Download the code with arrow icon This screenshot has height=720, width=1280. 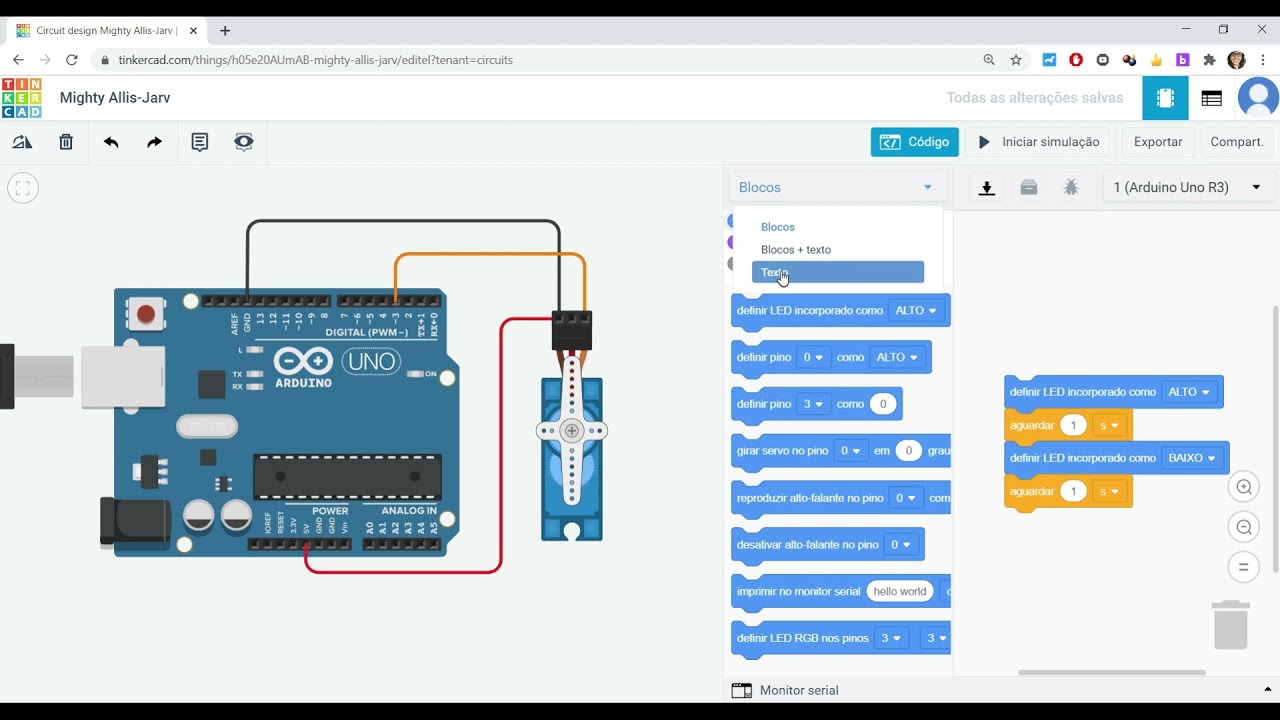(987, 187)
